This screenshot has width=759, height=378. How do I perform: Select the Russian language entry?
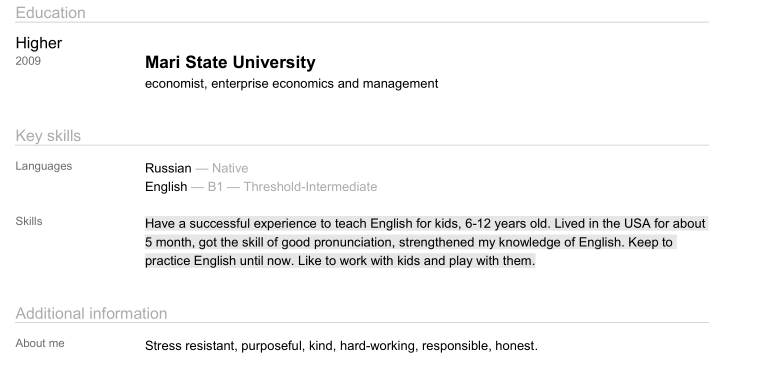[x=168, y=168]
